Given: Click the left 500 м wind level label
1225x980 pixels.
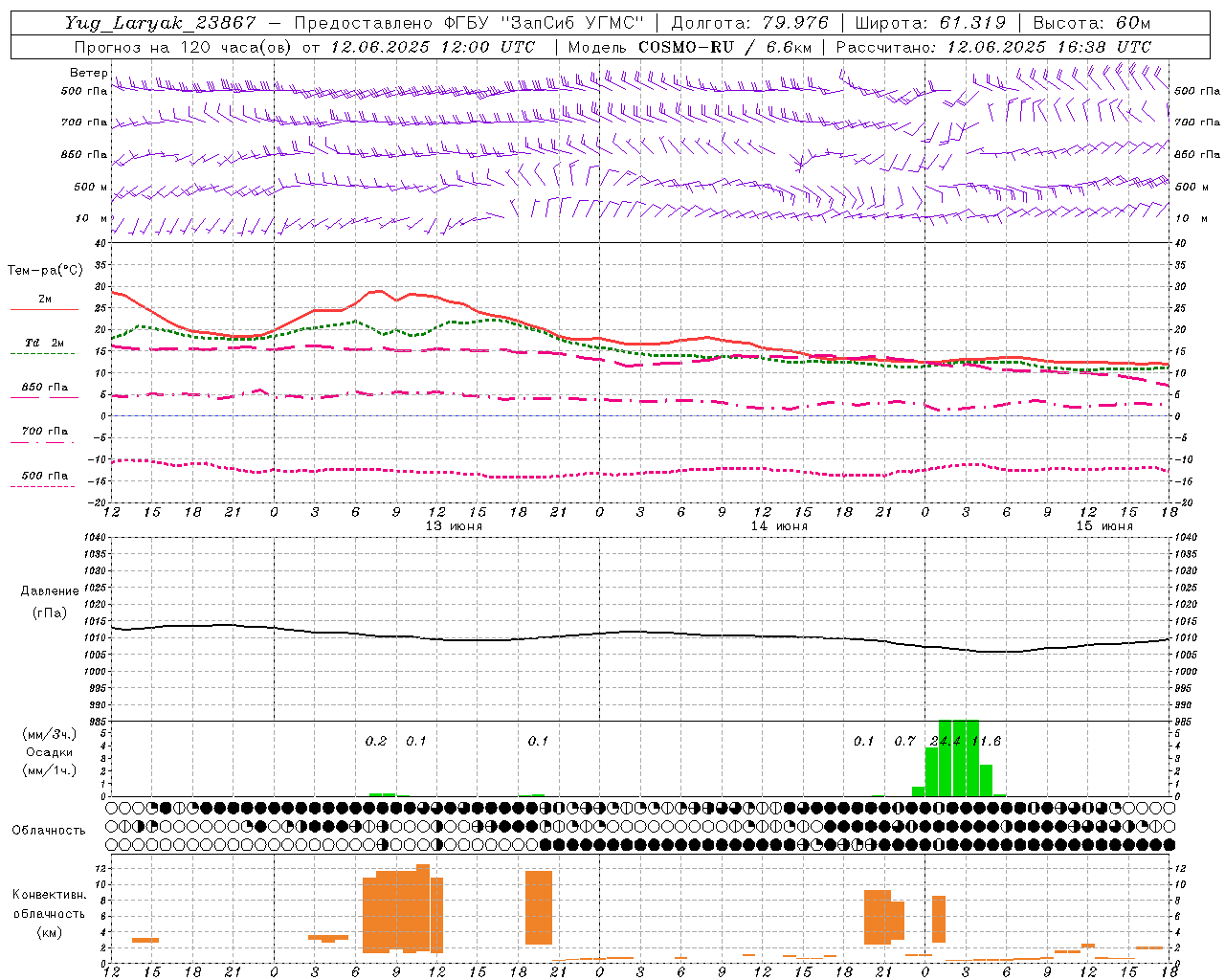Looking at the screenshot, I should (x=91, y=187).
